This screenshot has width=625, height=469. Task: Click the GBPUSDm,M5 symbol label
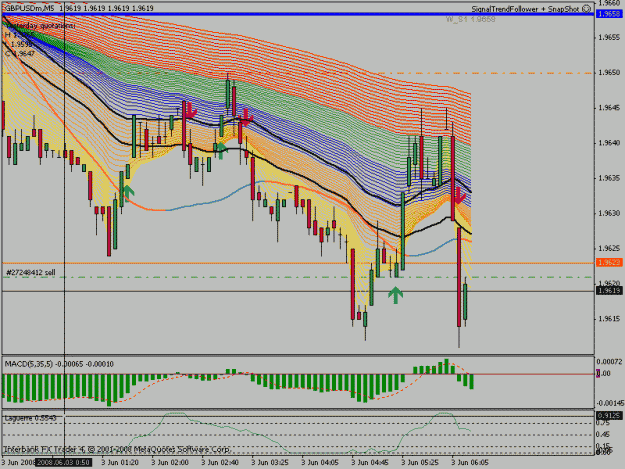[x=29, y=8]
